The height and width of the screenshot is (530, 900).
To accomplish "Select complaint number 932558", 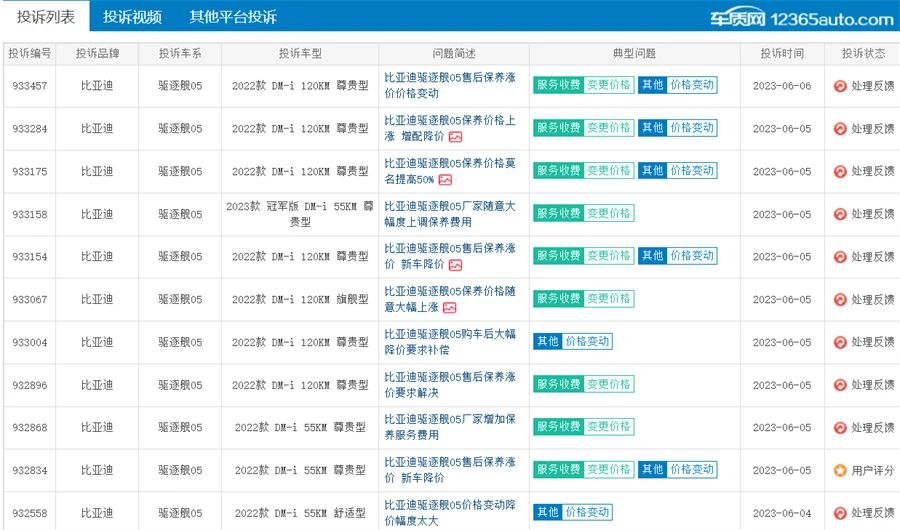I will (x=30, y=513).
